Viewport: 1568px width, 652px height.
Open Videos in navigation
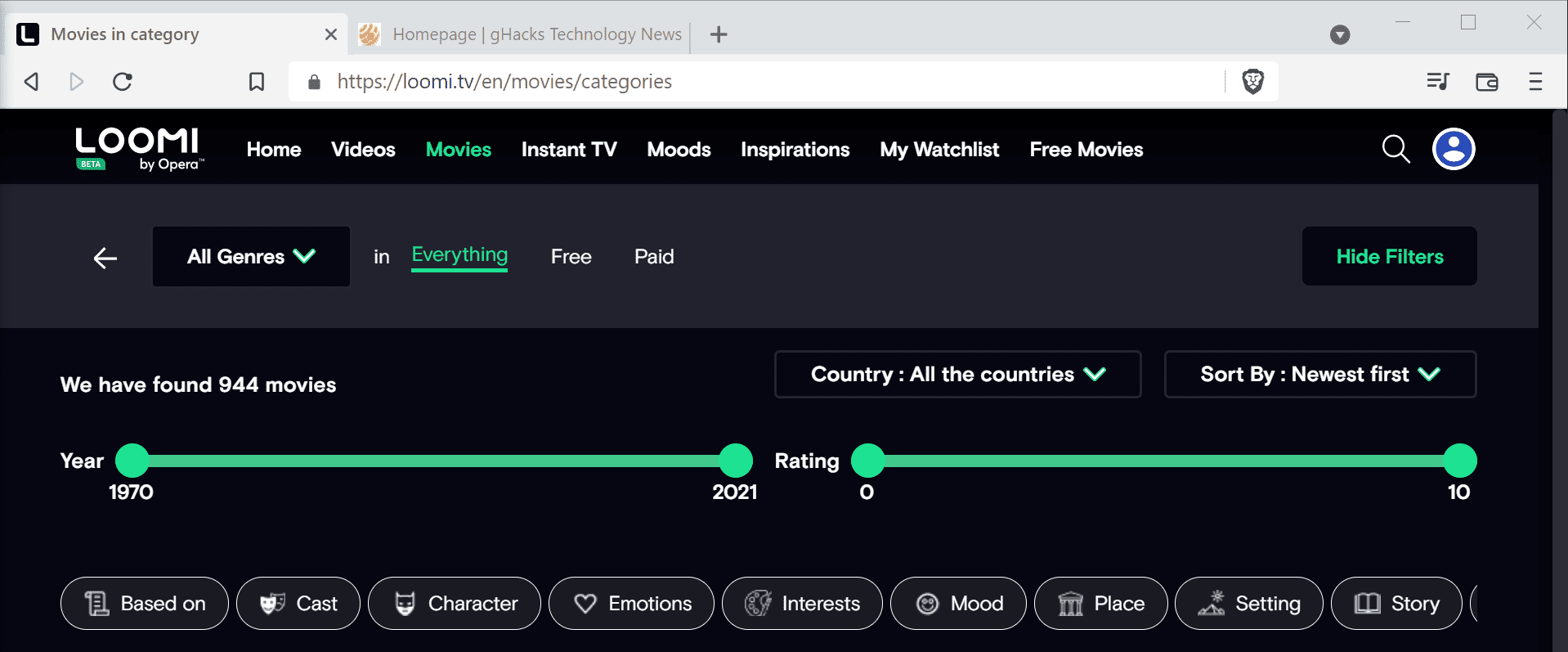click(363, 149)
